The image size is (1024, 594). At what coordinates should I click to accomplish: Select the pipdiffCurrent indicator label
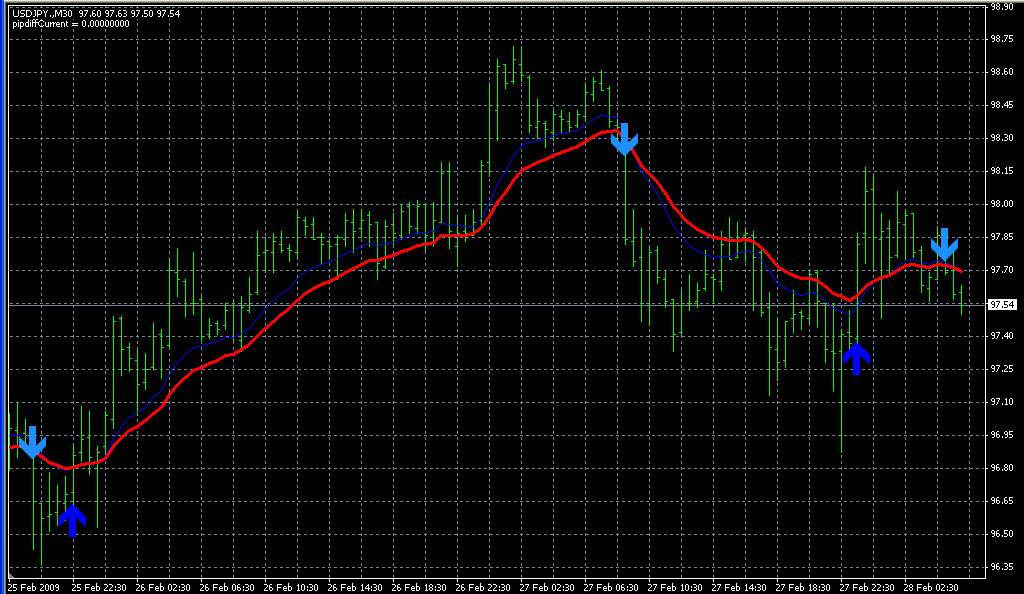pyautogui.click(x=71, y=24)
